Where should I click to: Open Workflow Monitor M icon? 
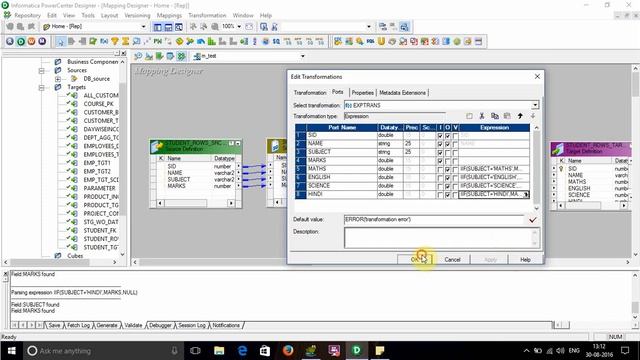42,41
